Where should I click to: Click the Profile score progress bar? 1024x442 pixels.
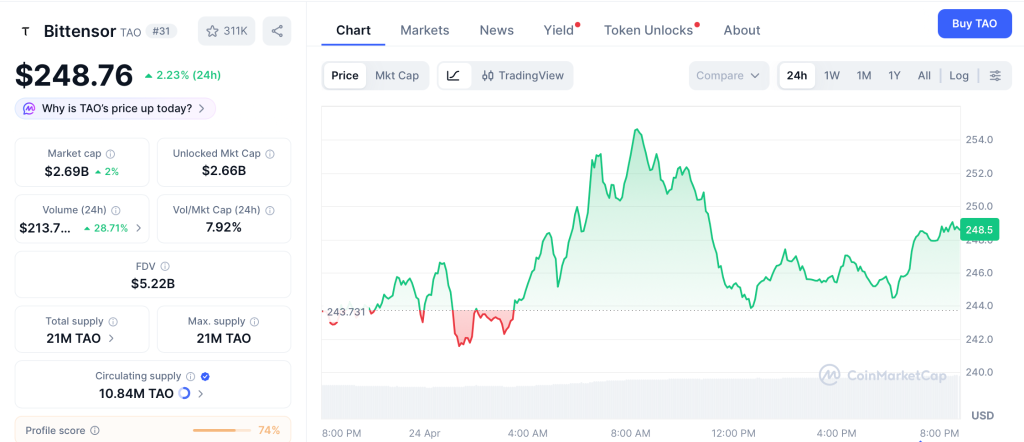pos(220,430)
